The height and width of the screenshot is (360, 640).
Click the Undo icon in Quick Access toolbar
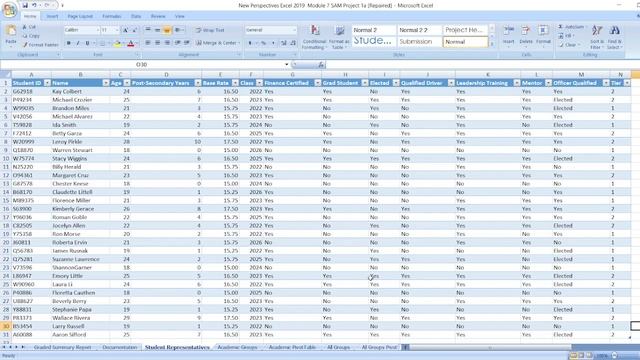click(x=34, y=5)
